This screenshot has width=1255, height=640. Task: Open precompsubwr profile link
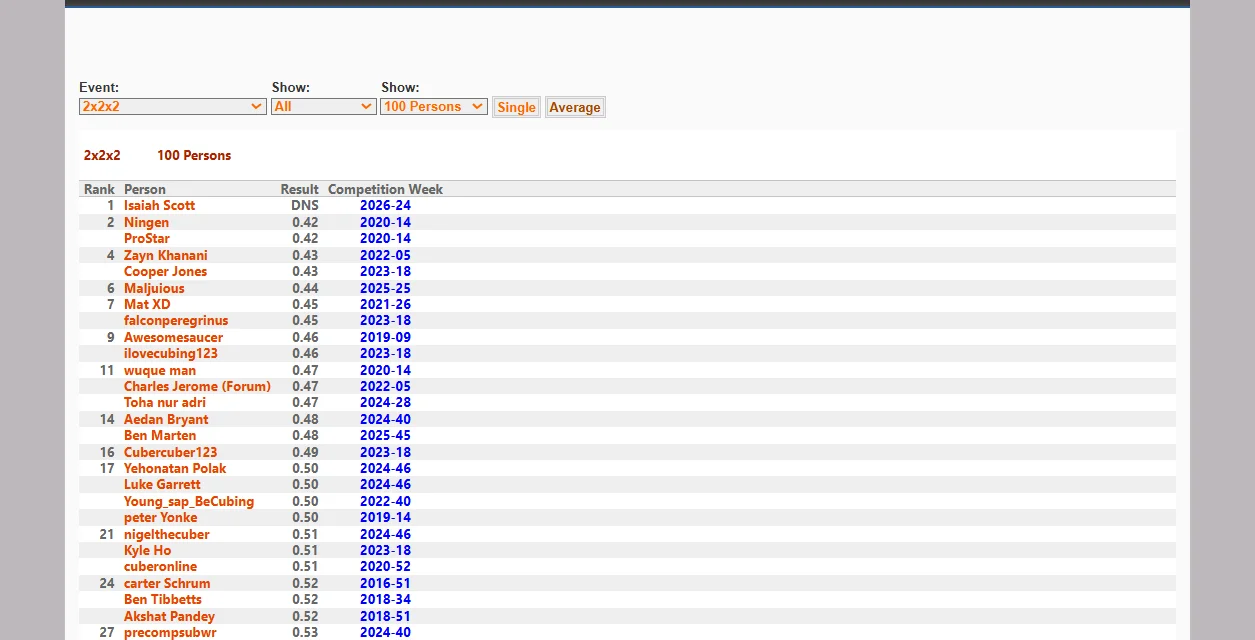[170, 633]
